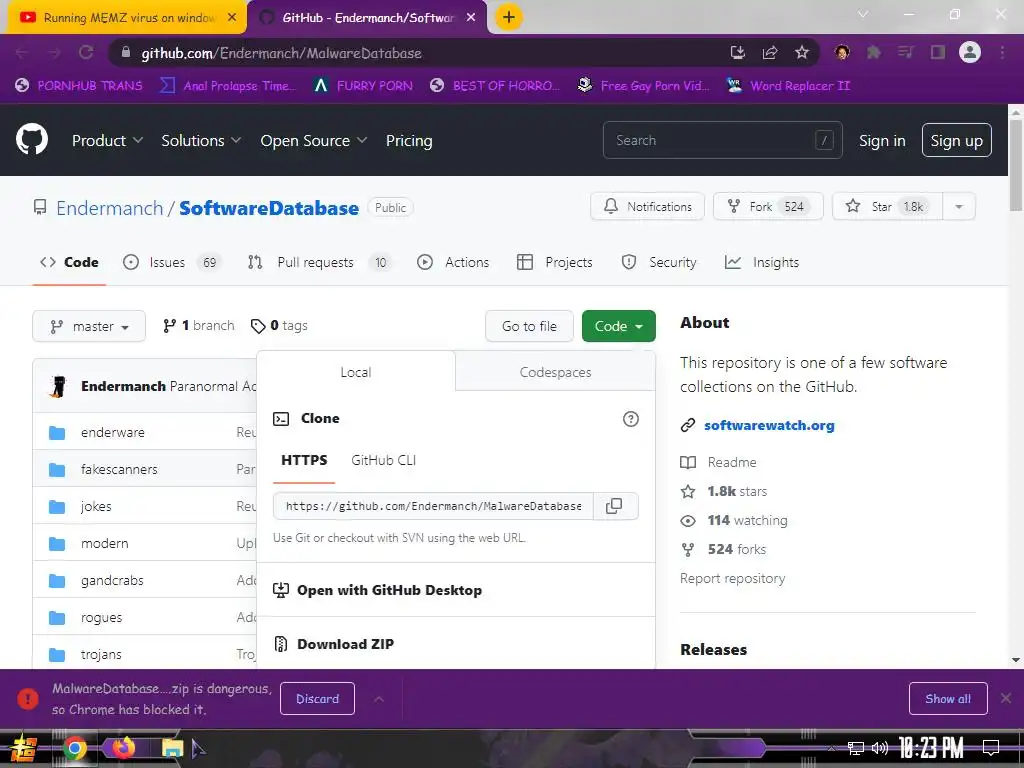Open File Explorer from the taskbar
Image resolution: width=1024 pixels, height=768 pixels.
[172, 748]
